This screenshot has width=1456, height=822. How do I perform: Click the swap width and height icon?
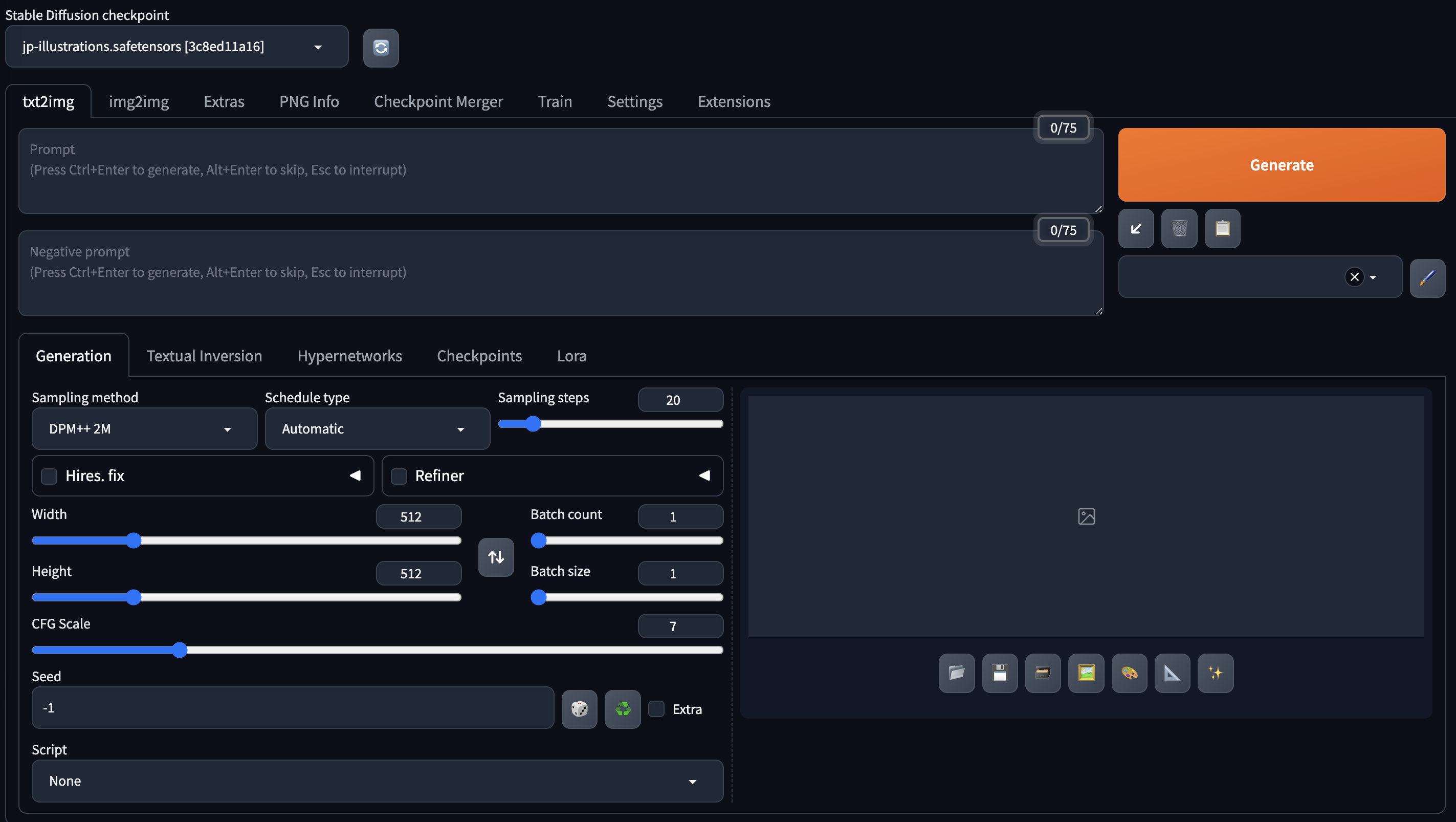point(496,557)
